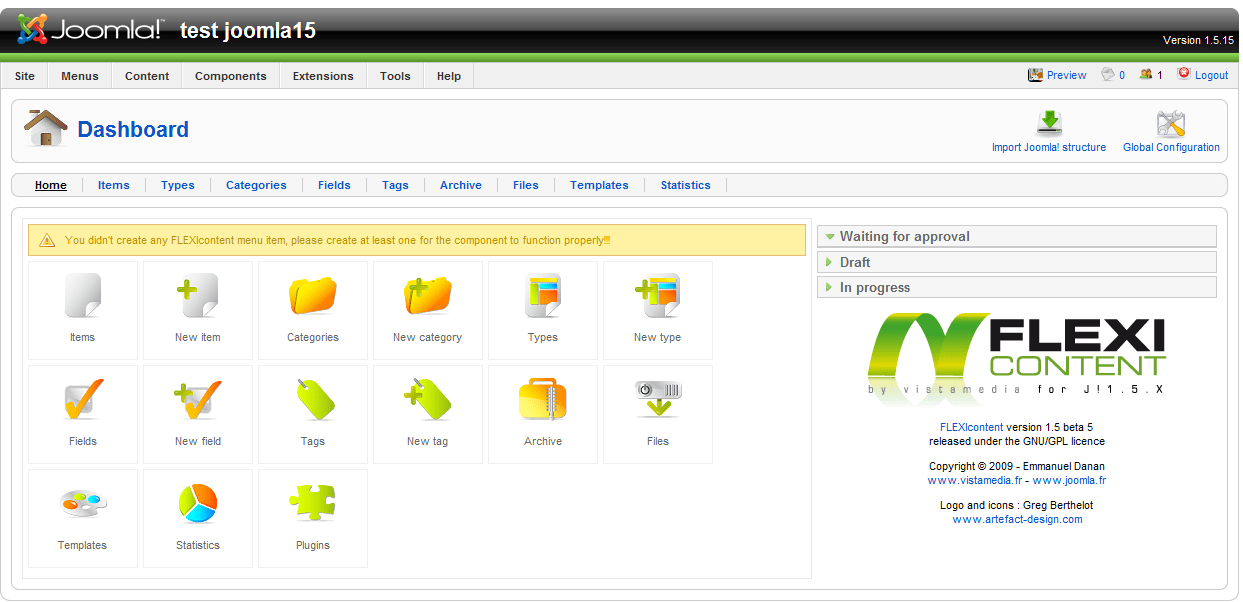Switch to the Files submenu tab

(526, 185)
